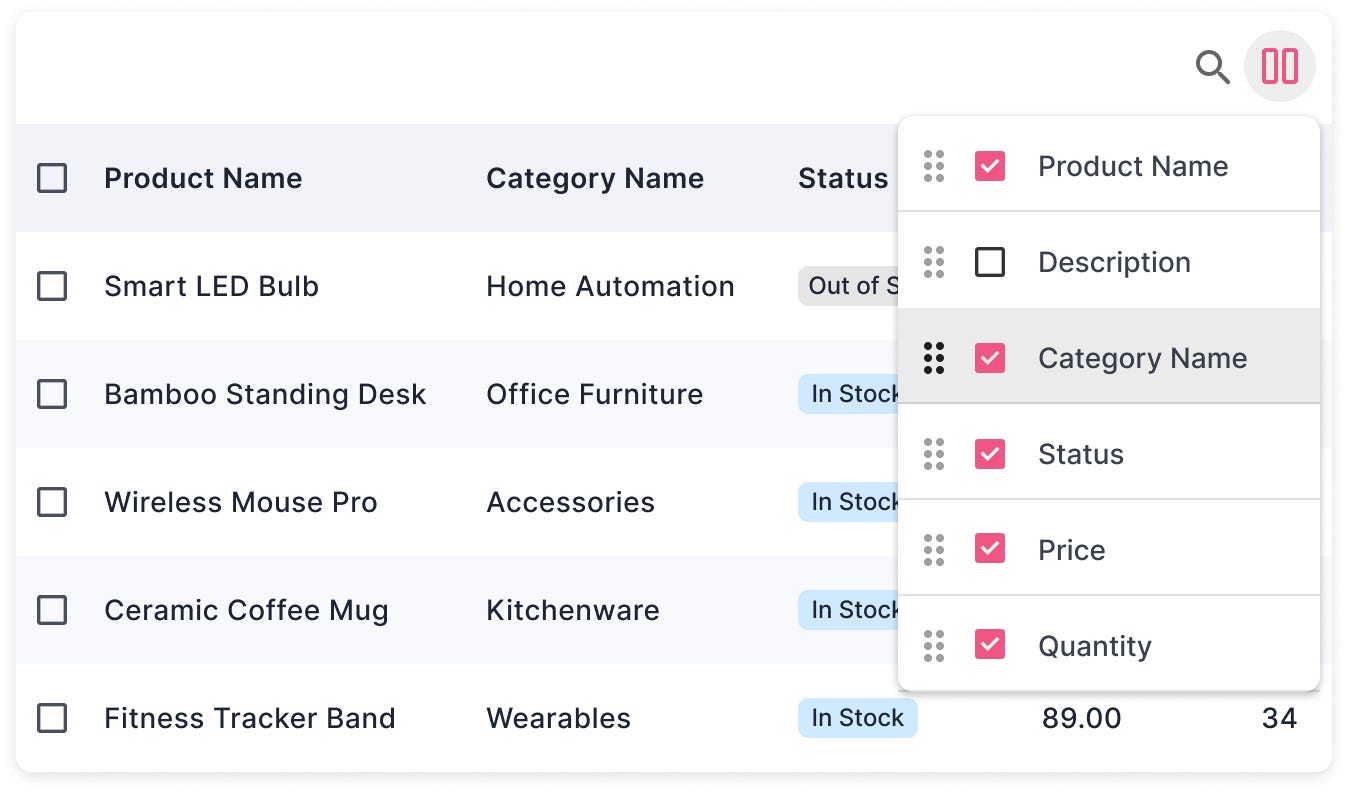
Task: Click the status badge in Smart LED Bulb row
Action: point(848,286)
